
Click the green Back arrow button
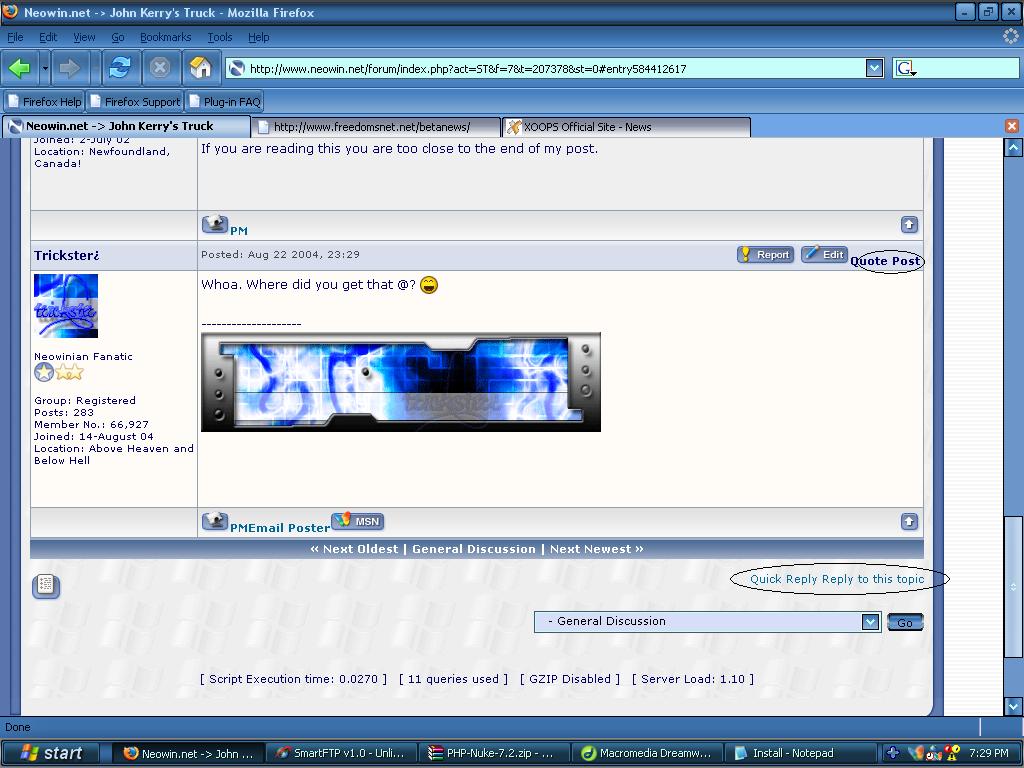(x=20, y=68)
